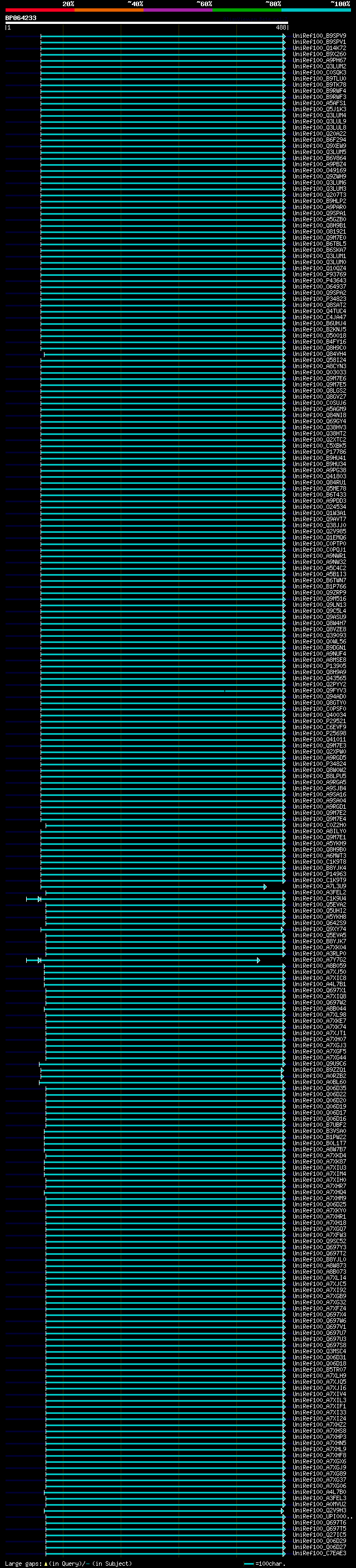Click the =100char. scale legend
This screenshot has height=1568, width=356.
264,1564
